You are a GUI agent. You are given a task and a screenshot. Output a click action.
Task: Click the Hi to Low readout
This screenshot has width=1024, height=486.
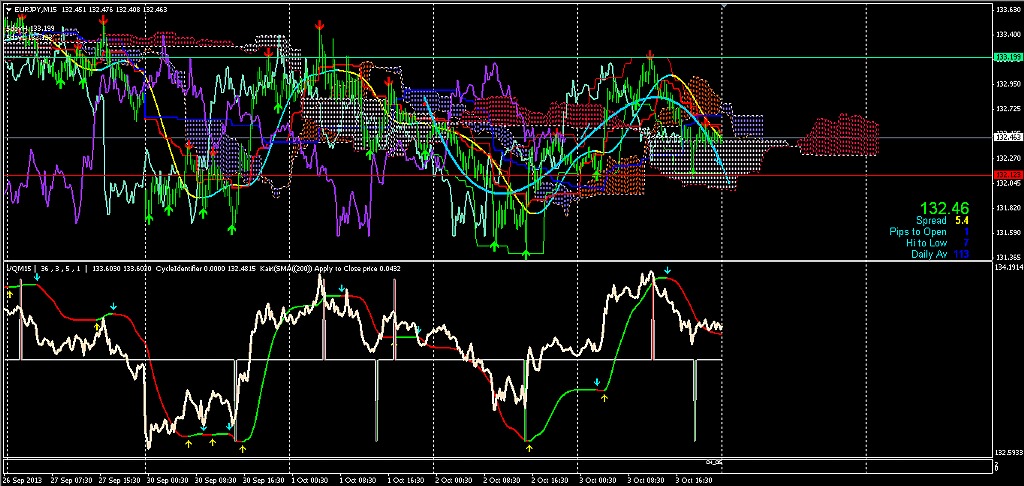coord(938,243)
